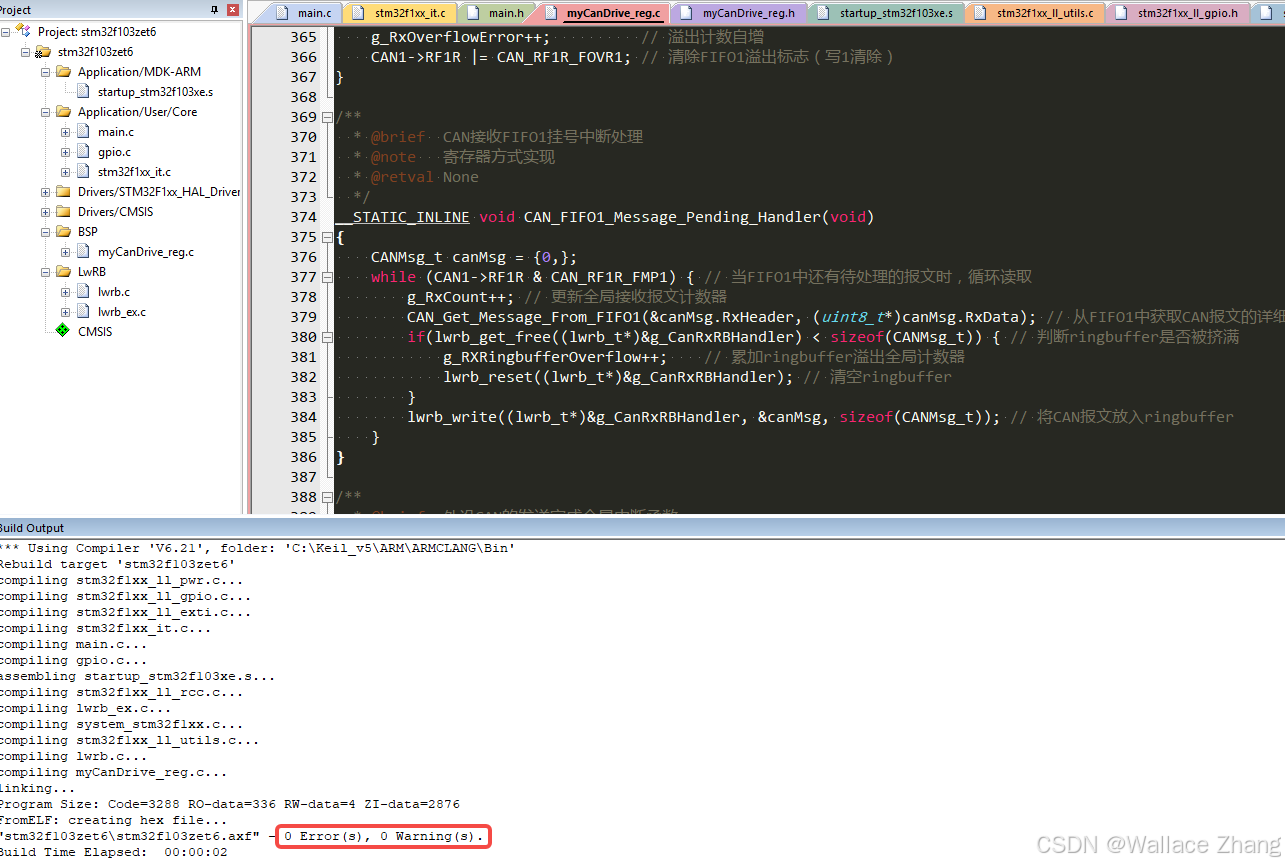Click the file icon on stm32f1xx_ll_utils.c tab

click(x=982, y=13)
